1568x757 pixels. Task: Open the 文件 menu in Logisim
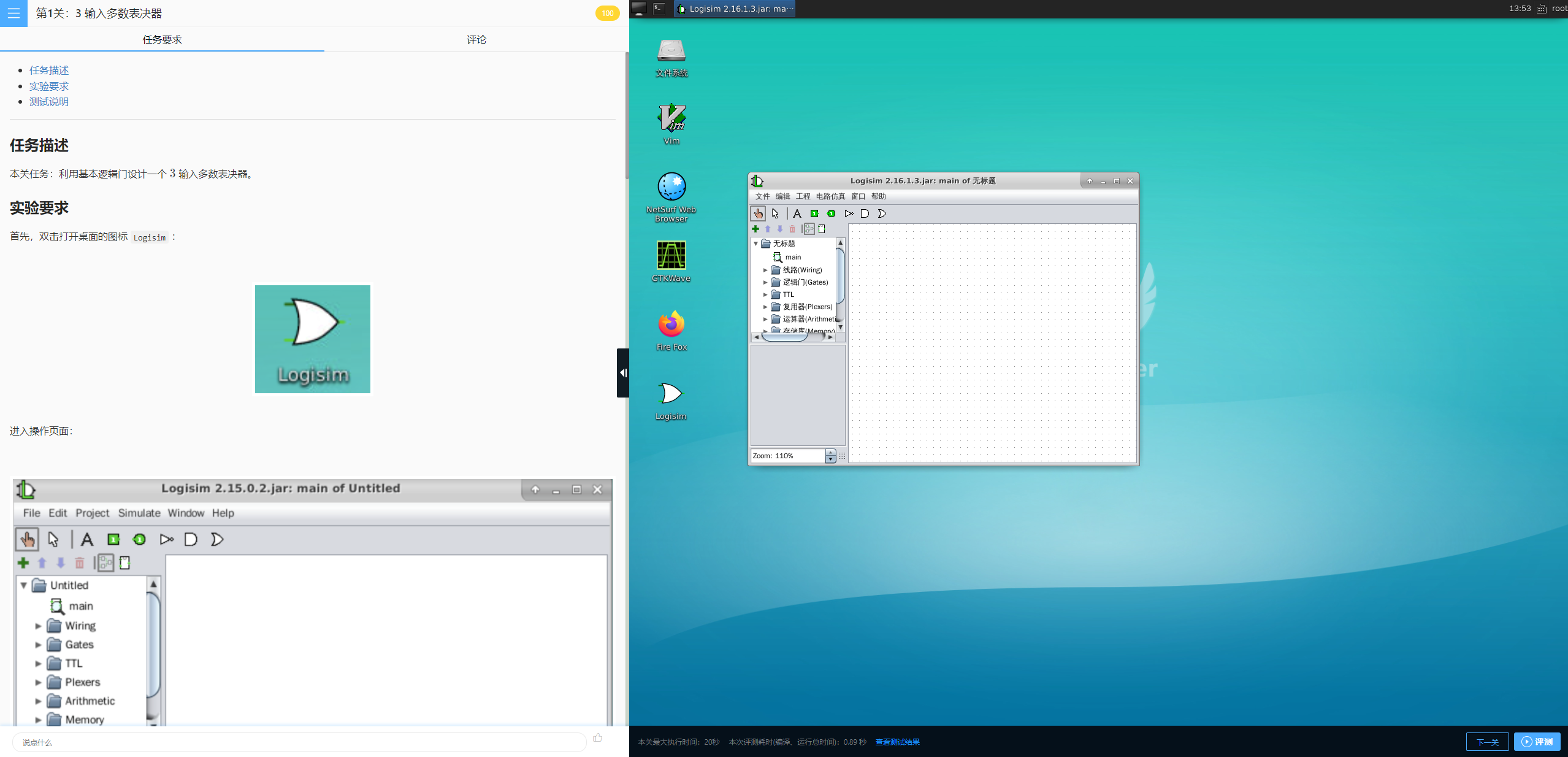tap(762, 196)
